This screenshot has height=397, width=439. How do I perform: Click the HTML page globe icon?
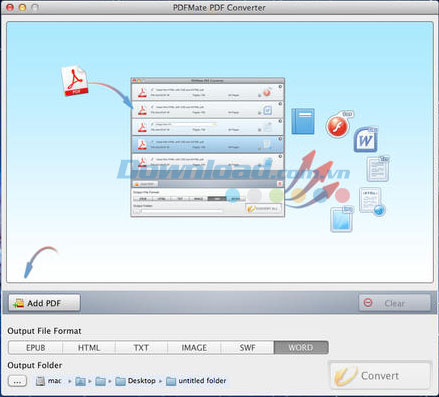coord(372,201)
